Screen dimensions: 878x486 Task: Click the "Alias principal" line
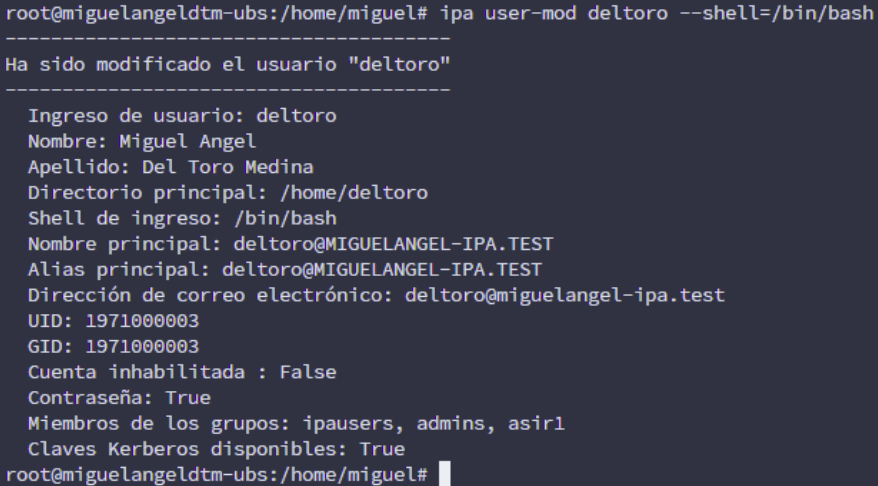point(285,269)
